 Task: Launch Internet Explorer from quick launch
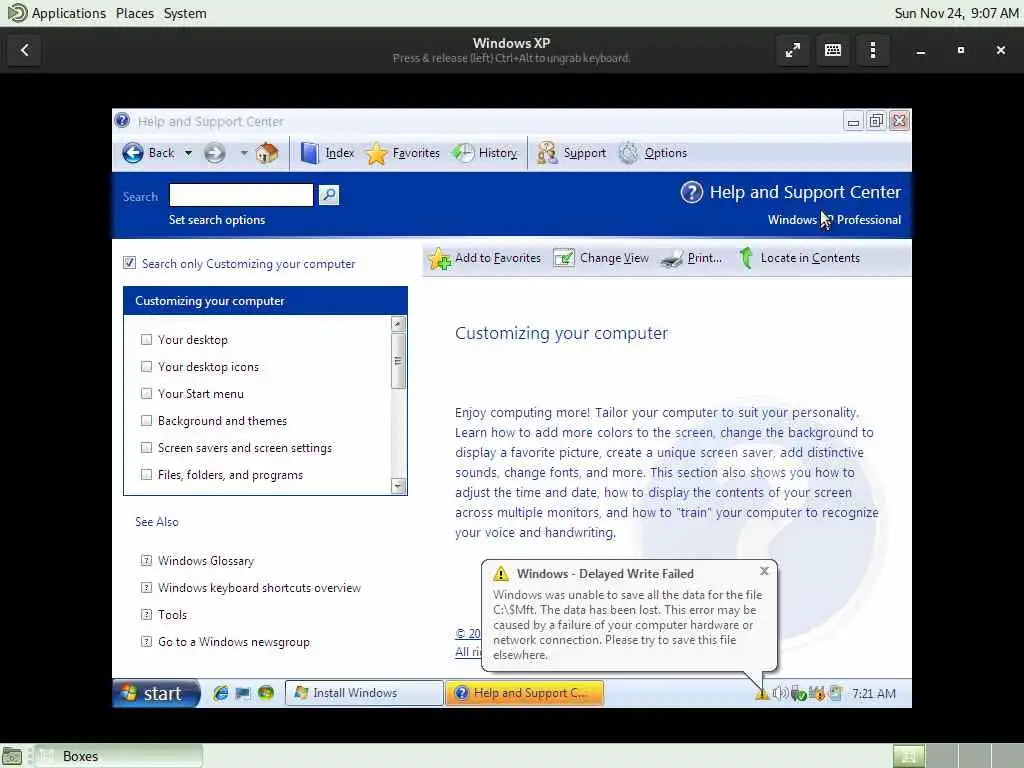(221, 694)
